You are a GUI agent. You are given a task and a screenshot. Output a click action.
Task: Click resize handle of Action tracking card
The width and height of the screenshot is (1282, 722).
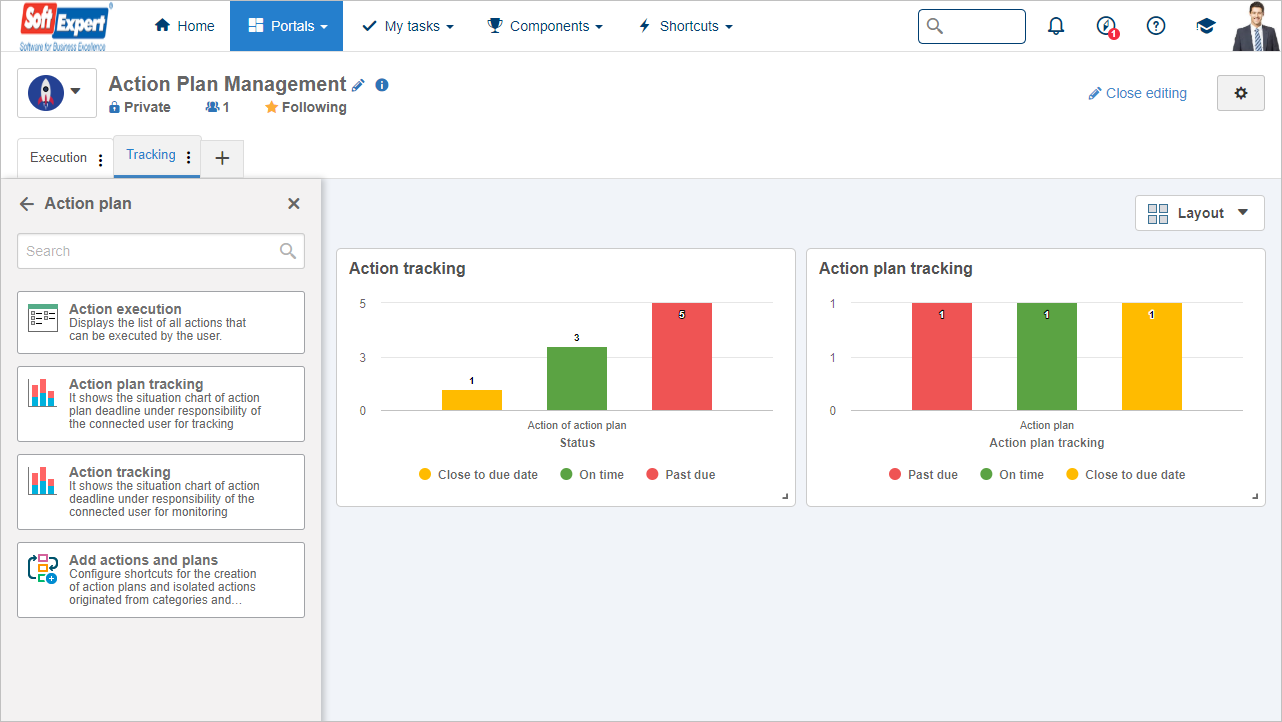pyautogui.click(x=785, y=496)
